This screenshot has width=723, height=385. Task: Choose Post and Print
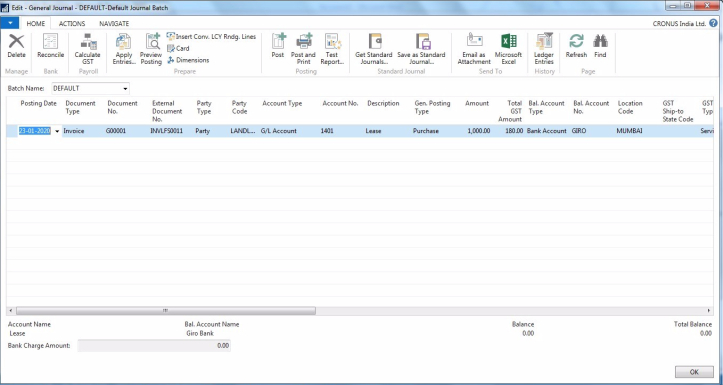303,49
